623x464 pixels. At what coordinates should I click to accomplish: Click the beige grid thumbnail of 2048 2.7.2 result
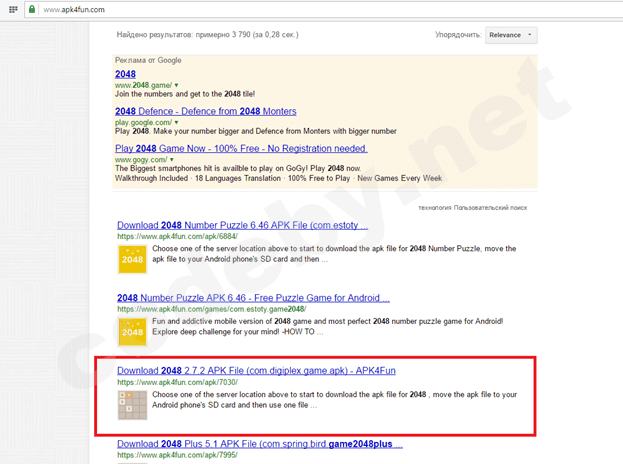coord(132,405)
